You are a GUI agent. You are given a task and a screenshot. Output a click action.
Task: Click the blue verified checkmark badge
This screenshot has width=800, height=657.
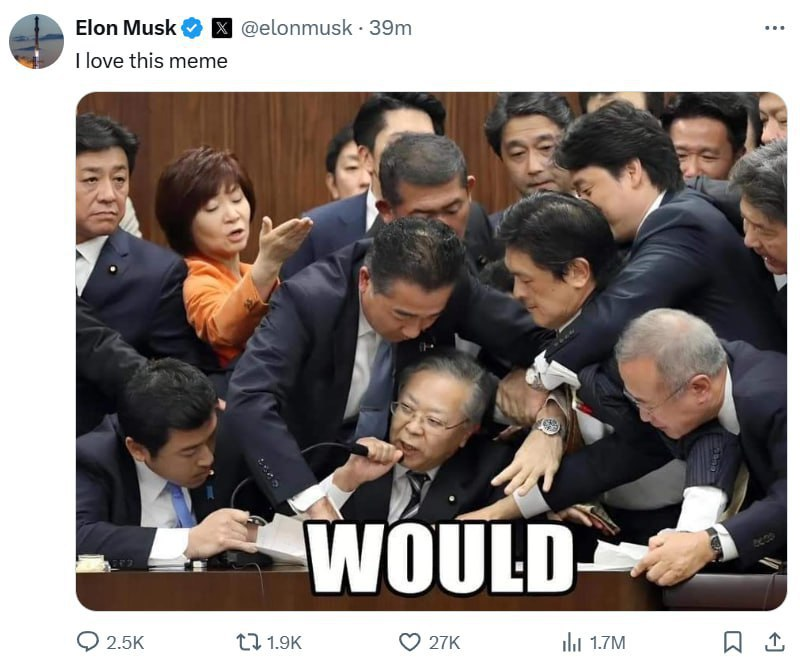[192, 28]
